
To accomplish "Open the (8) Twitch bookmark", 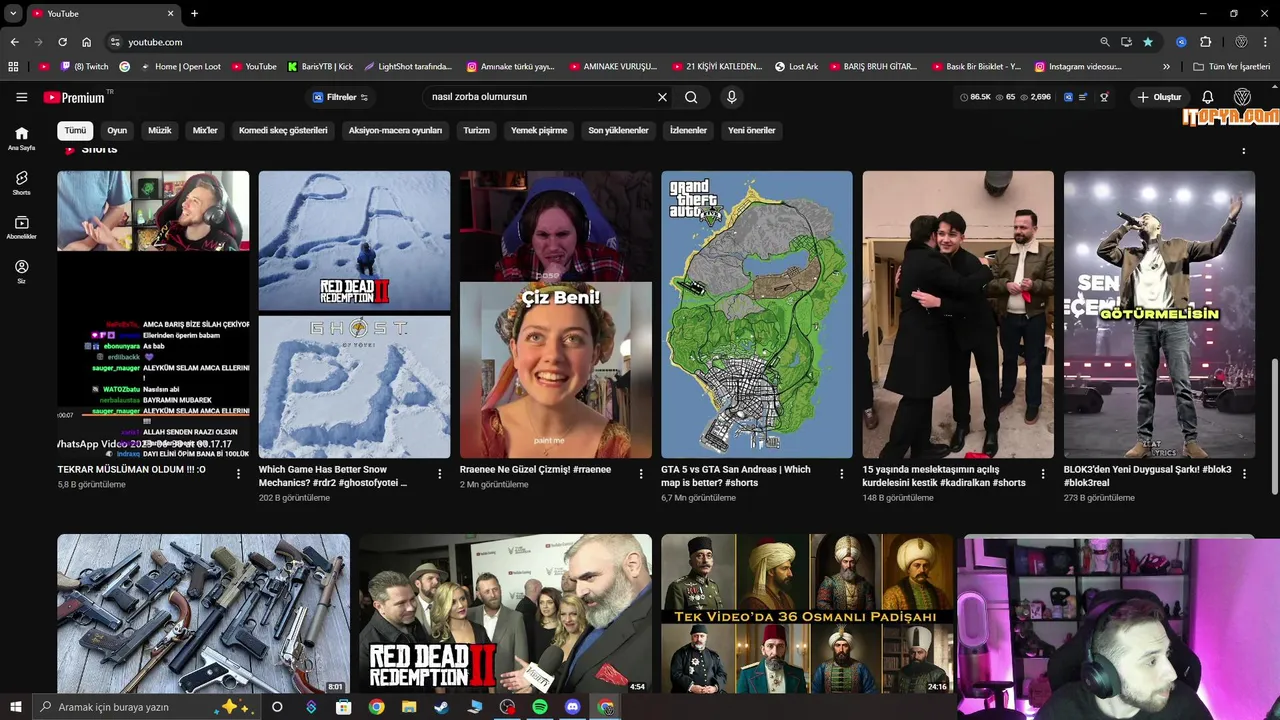I will pyautogui.click(x=84, y=67).
